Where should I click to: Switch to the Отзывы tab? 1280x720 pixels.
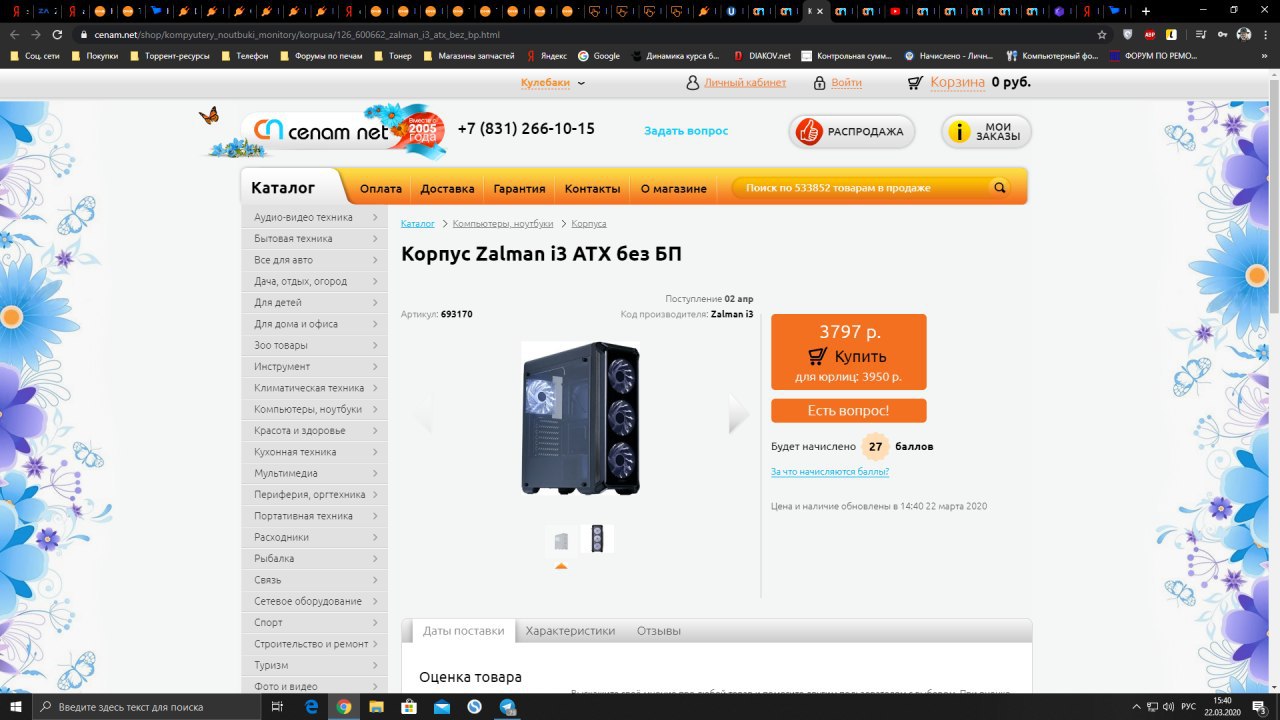[659, 631]
